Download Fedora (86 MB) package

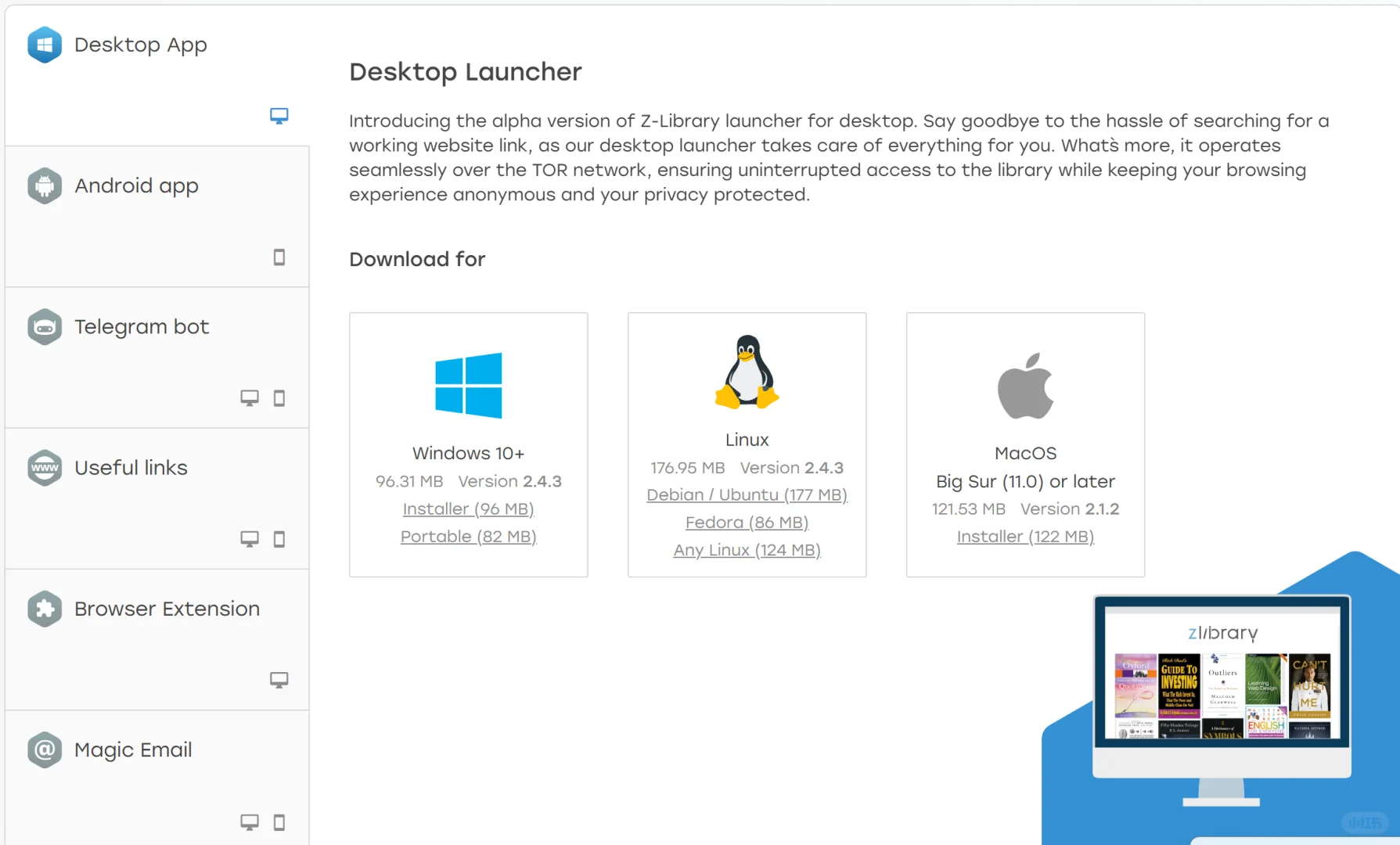coord(747,522)
